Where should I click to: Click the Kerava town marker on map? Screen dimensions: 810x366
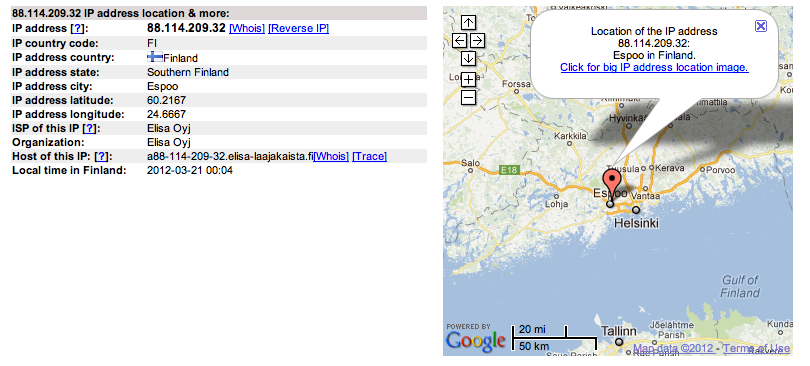click(x=651, y=168)
